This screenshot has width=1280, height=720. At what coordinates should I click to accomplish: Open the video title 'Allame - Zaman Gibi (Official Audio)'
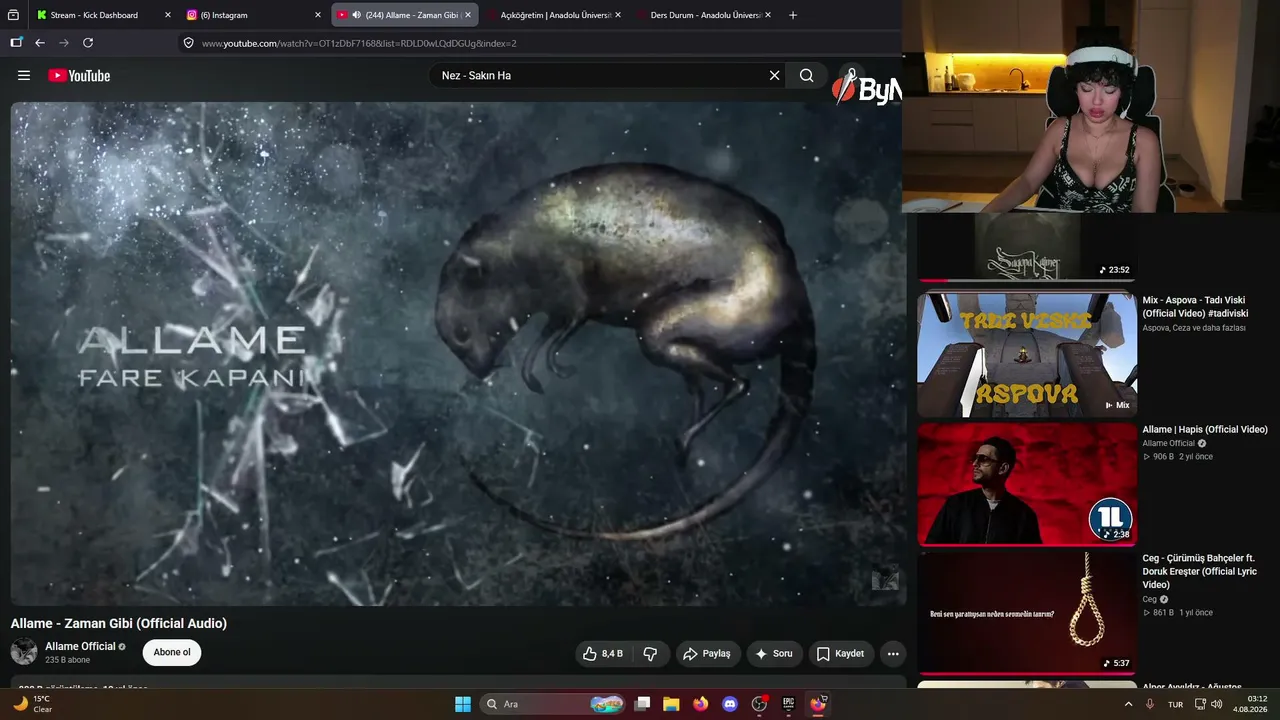pyautogui.click(x=119, y=623)
